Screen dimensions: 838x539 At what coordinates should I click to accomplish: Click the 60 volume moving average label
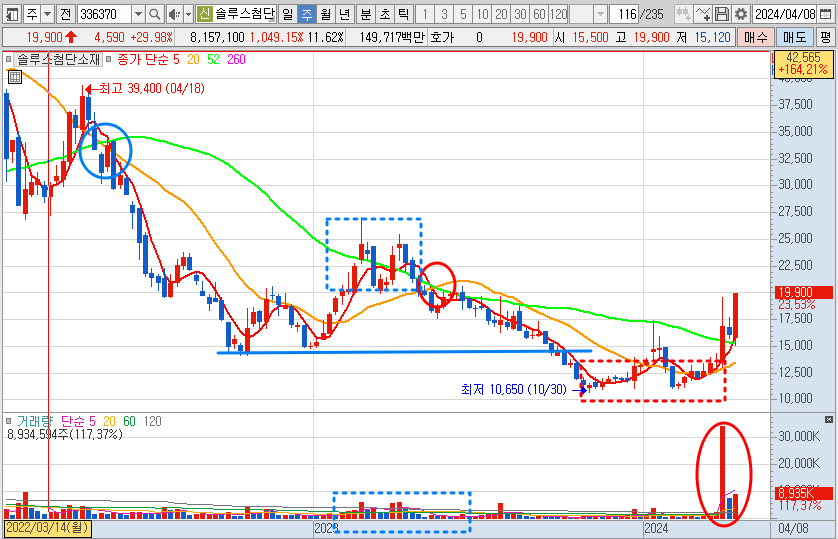pyautogui.click(x=129, y=421)
